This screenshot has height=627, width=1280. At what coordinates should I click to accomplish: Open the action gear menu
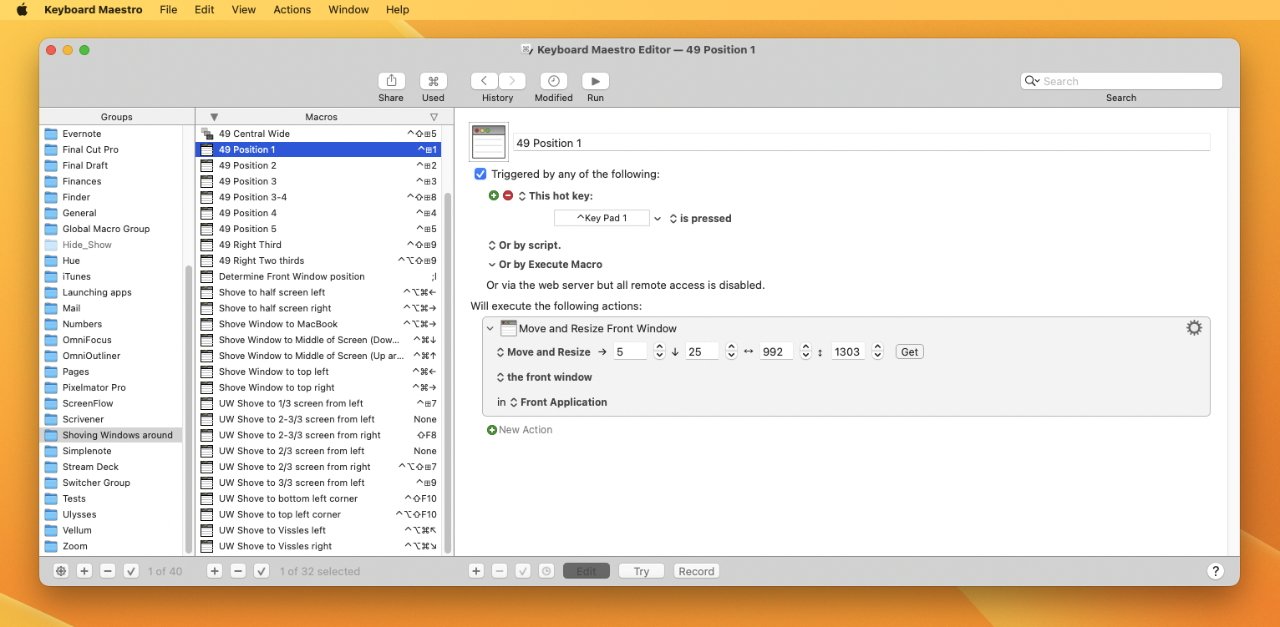coord(1194,328)
